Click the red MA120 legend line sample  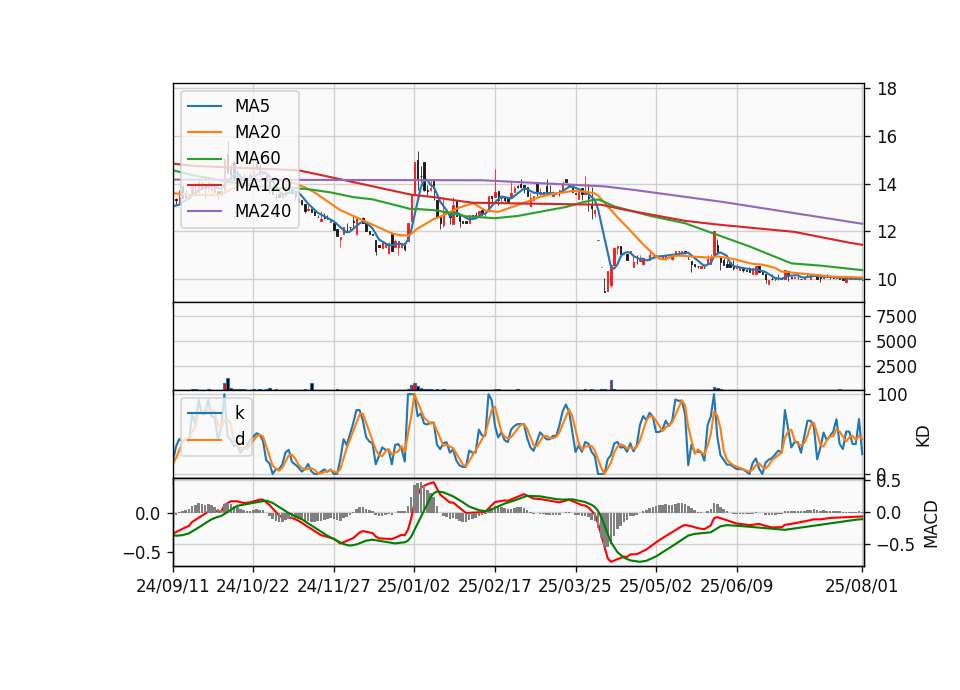[x=204, y=184]
